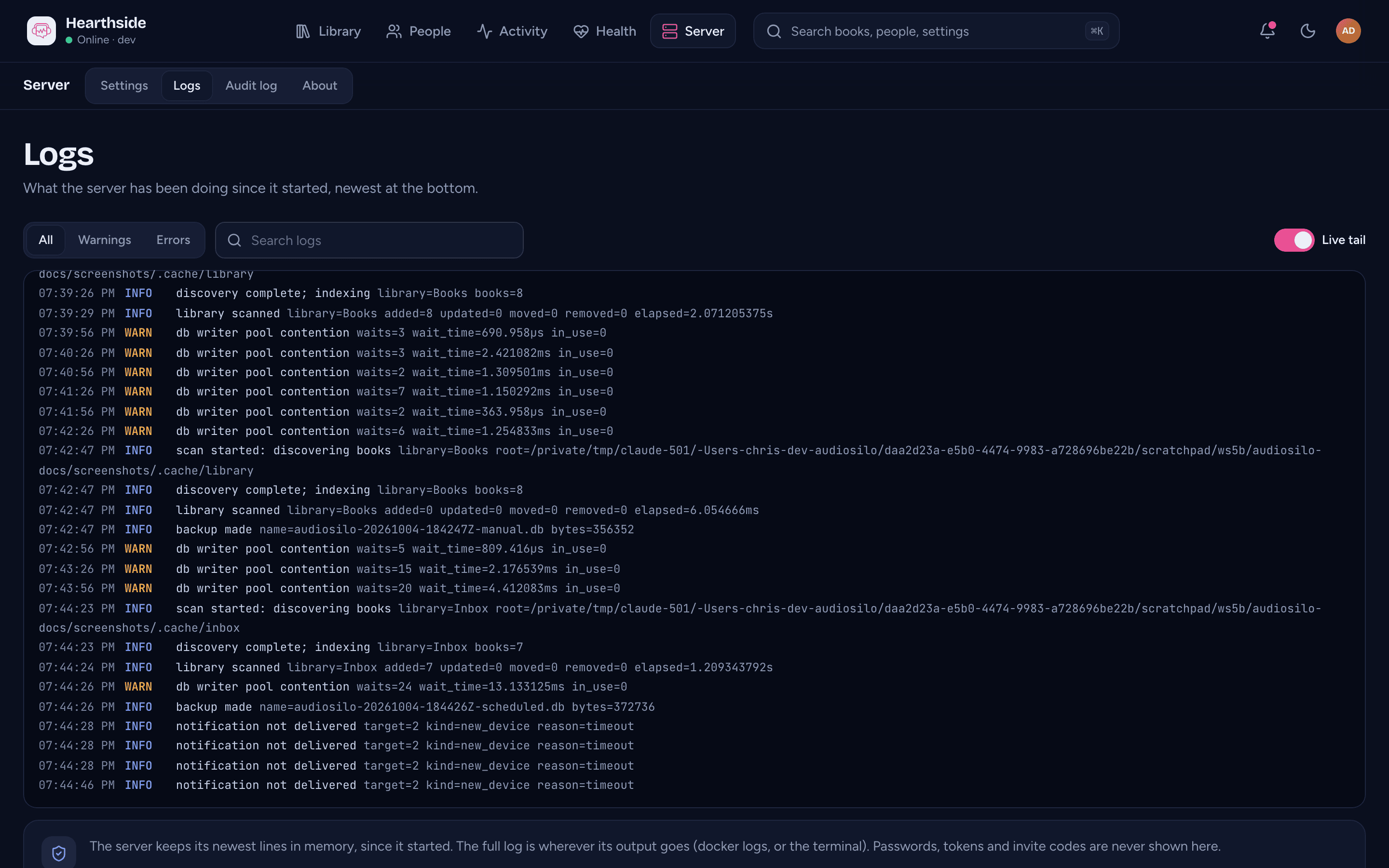Go to Health in the top navigation
1389x868 pixels.
[604, 31]
